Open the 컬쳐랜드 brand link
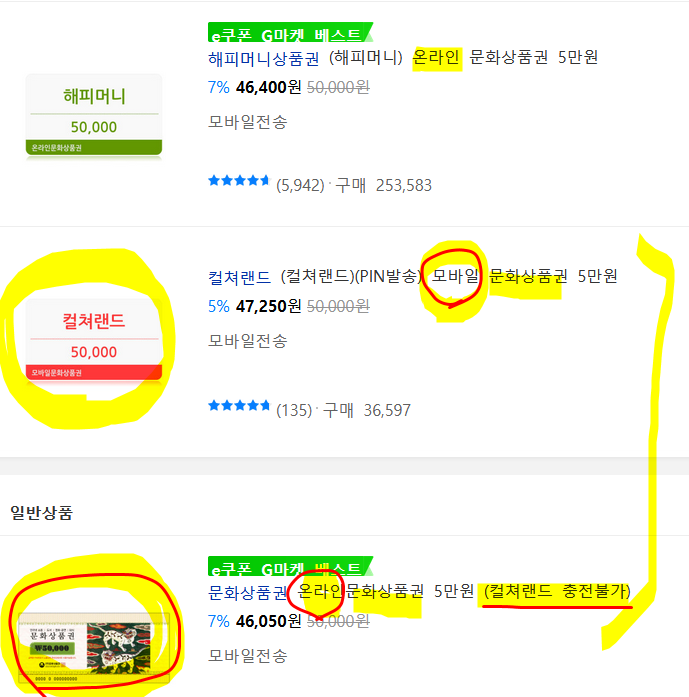This screenshot has width=689, height=697. 239,277
